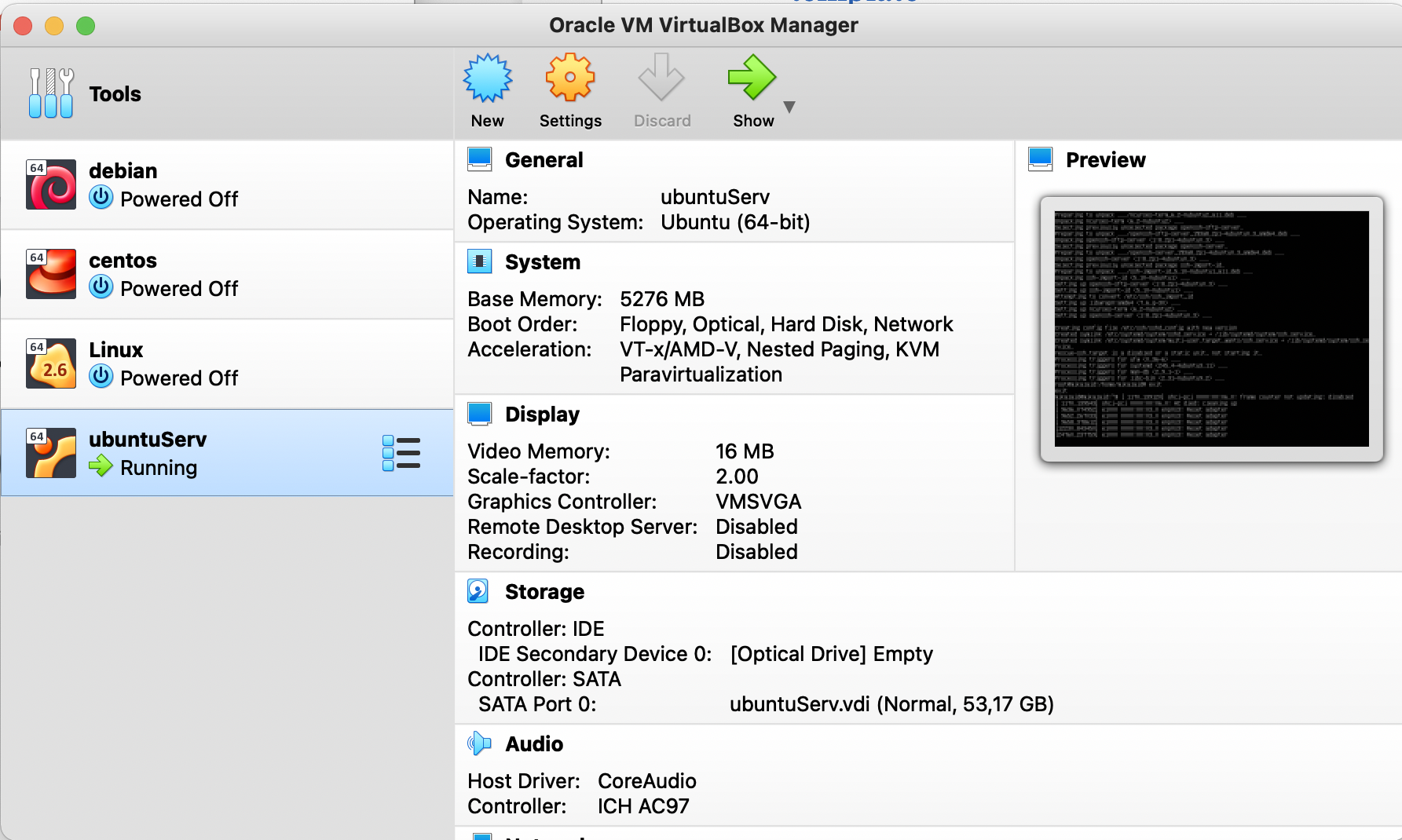Click the green Show arrow icon

(x=752, y=77)
